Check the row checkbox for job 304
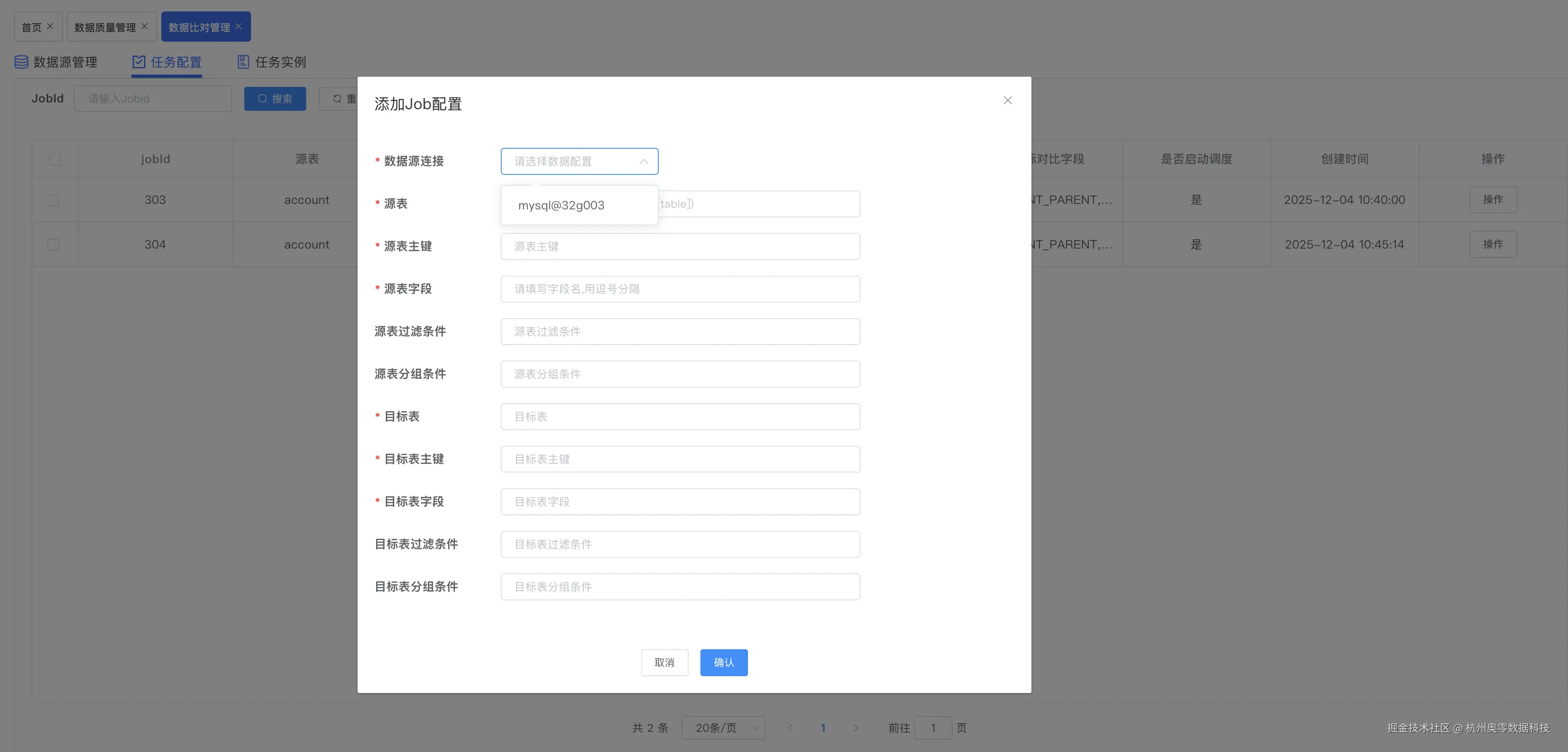 click(x=53, y=244)
